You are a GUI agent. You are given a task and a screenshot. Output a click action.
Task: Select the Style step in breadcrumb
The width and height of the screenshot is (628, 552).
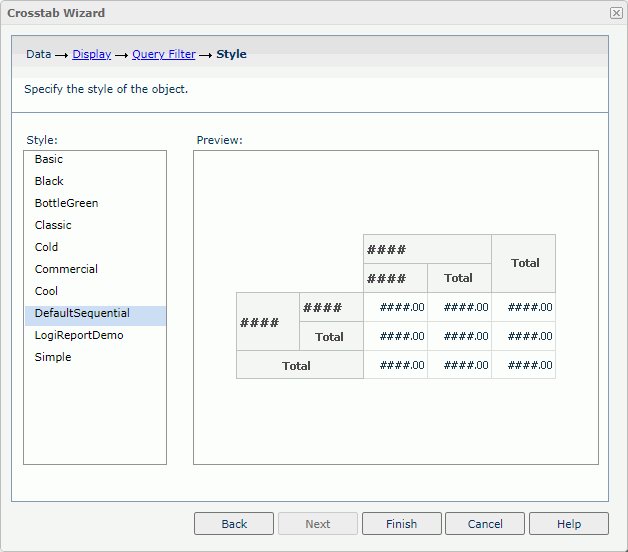click(x=231, y=54)
